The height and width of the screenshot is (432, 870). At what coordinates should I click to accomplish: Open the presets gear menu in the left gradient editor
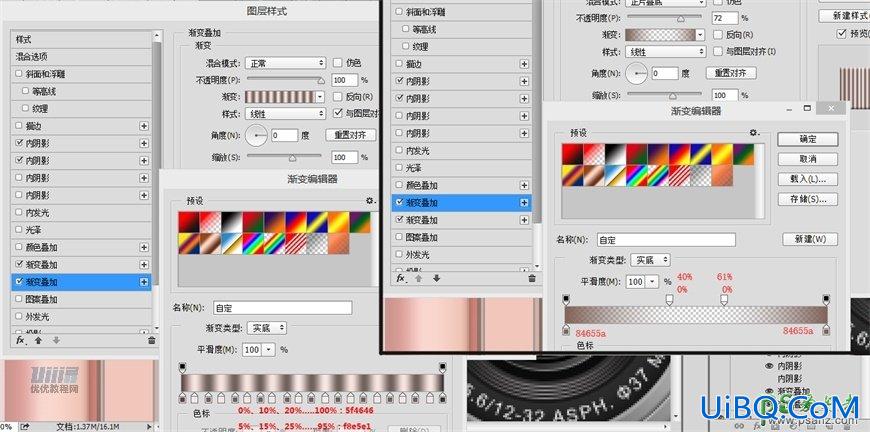click(371, 201)
